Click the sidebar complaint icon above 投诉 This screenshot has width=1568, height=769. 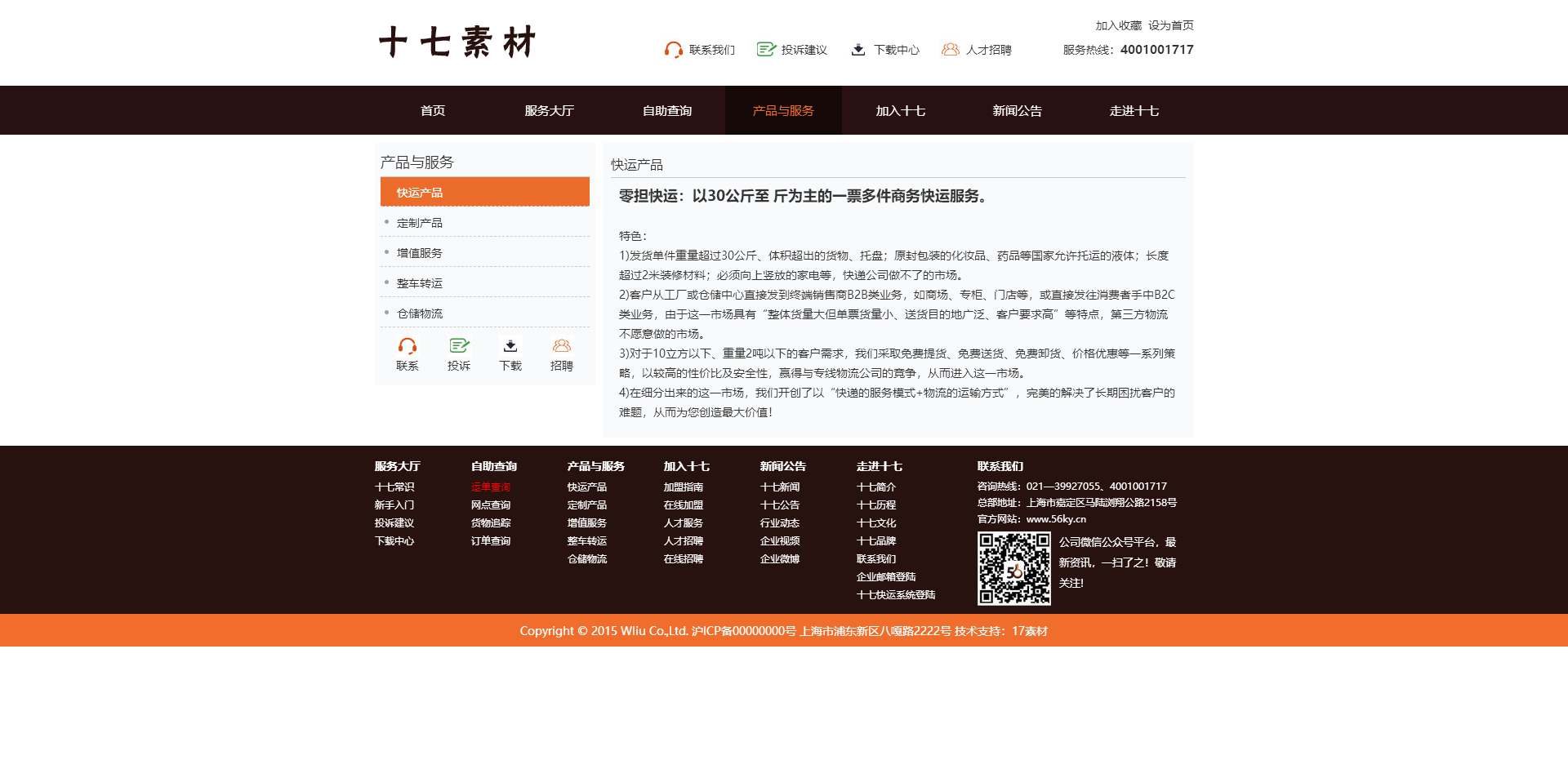[459, 346]
